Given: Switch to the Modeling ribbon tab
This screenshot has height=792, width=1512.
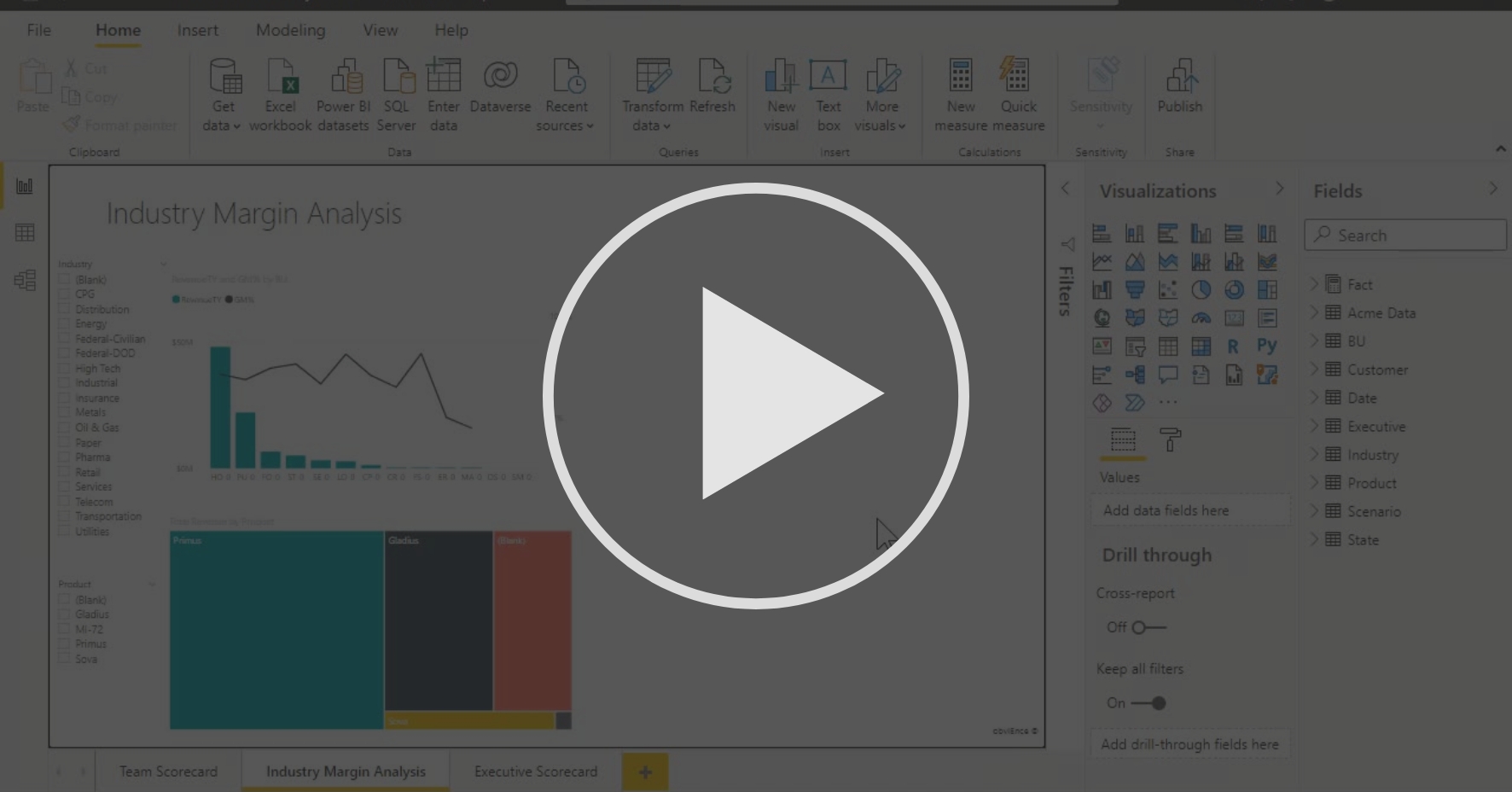Looking at the screenshot, I should coord(290,30).
